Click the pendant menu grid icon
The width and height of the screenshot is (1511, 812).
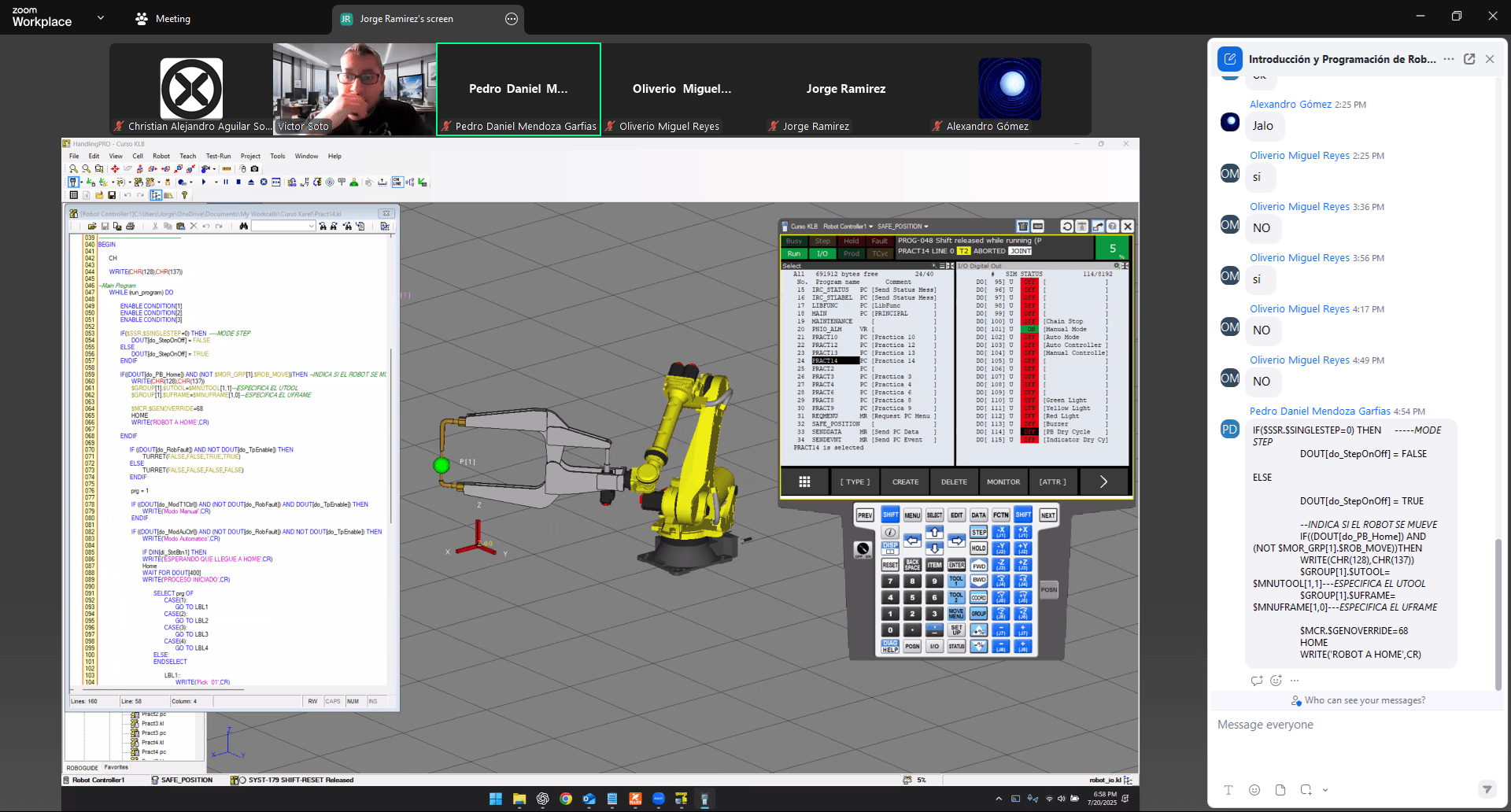click(x=804, y=482)
